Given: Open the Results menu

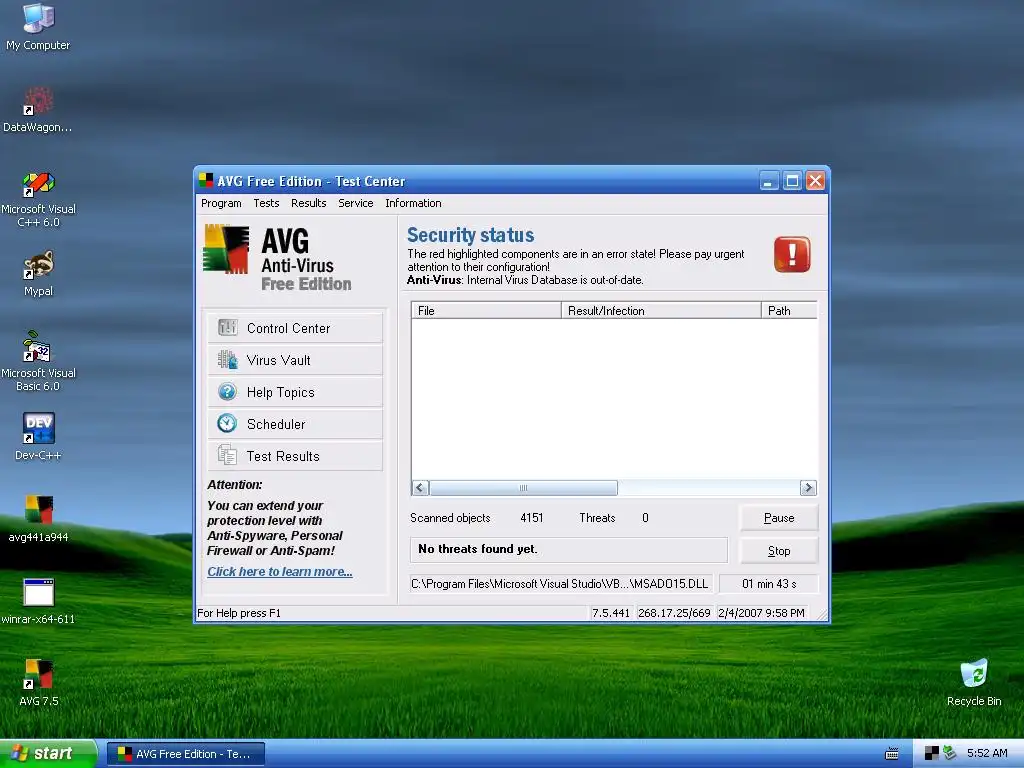Looking at the screenshot, I should (x=309, y=203).
